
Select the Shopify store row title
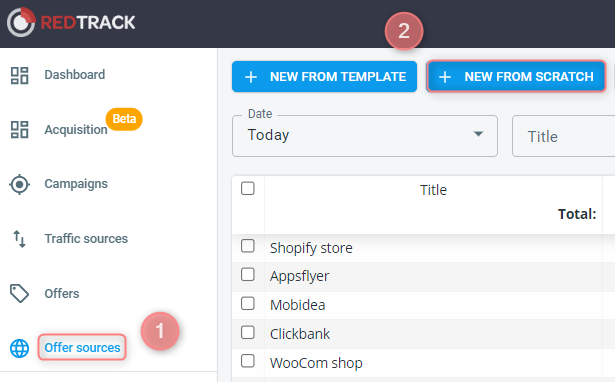point(311,248)
